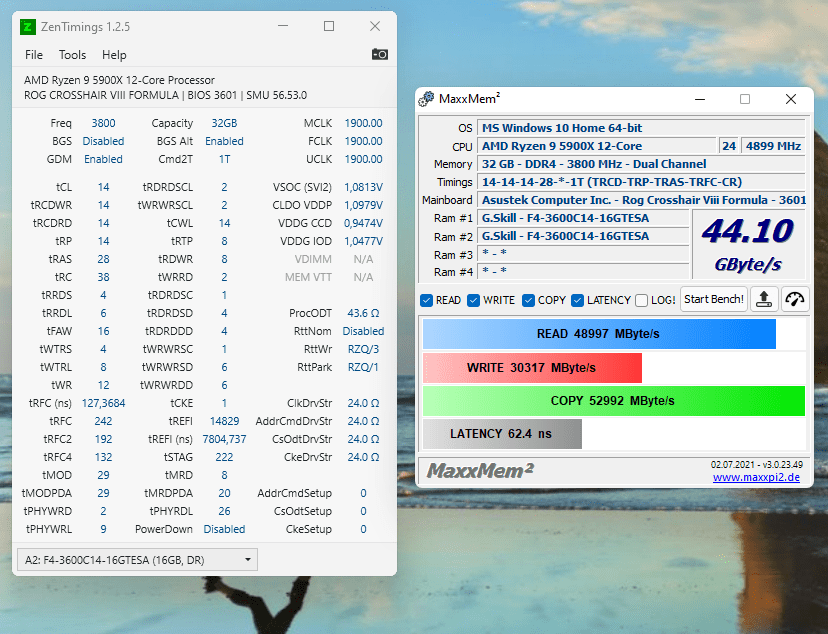Viewport: 828px width, 634px height.
Task: Click the tREFI value 14829
Action: coord(224,421)
